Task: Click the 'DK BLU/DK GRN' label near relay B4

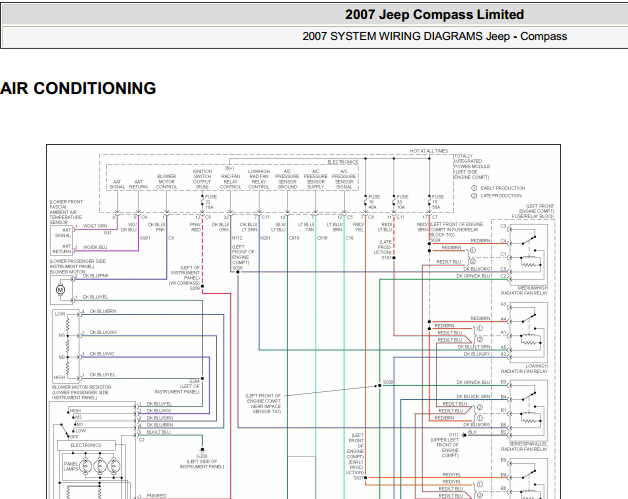Action: [x=473, y=396]
